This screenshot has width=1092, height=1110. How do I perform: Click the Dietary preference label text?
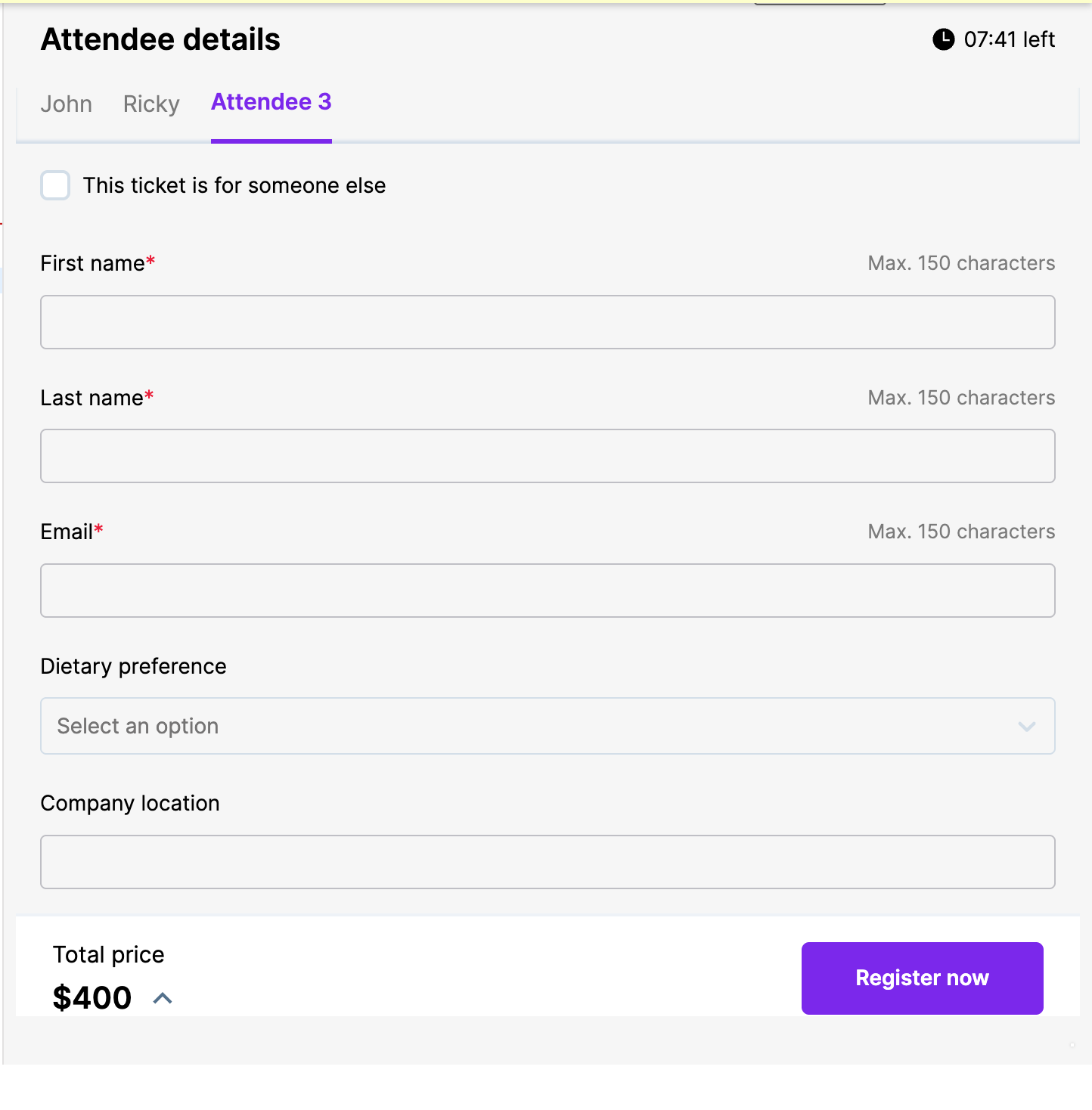133,666
